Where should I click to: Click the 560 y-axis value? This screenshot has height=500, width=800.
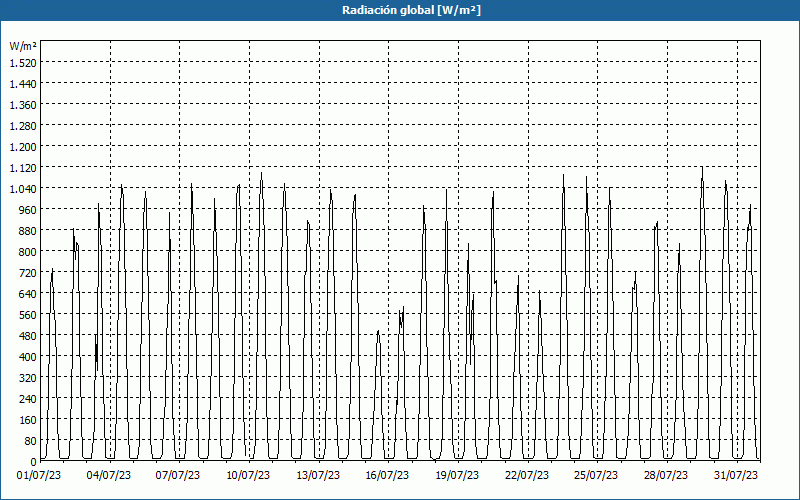point(26,315)
